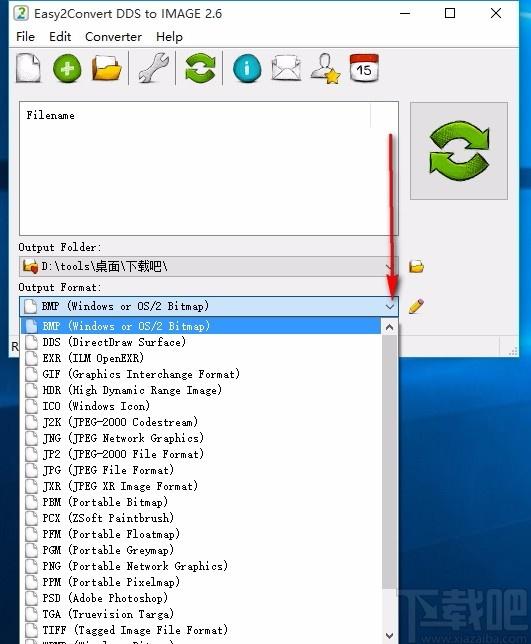Select J2K (JPEG-2000 Codestream)
Screen dimensions: 531x644
click(x=201, y=422)
